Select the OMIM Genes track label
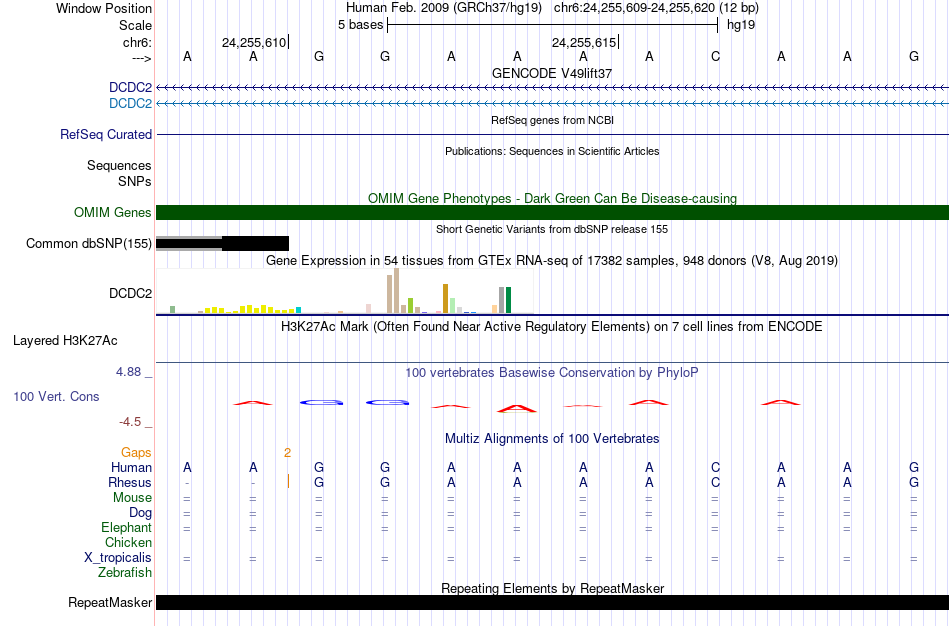 coord(113,212)
